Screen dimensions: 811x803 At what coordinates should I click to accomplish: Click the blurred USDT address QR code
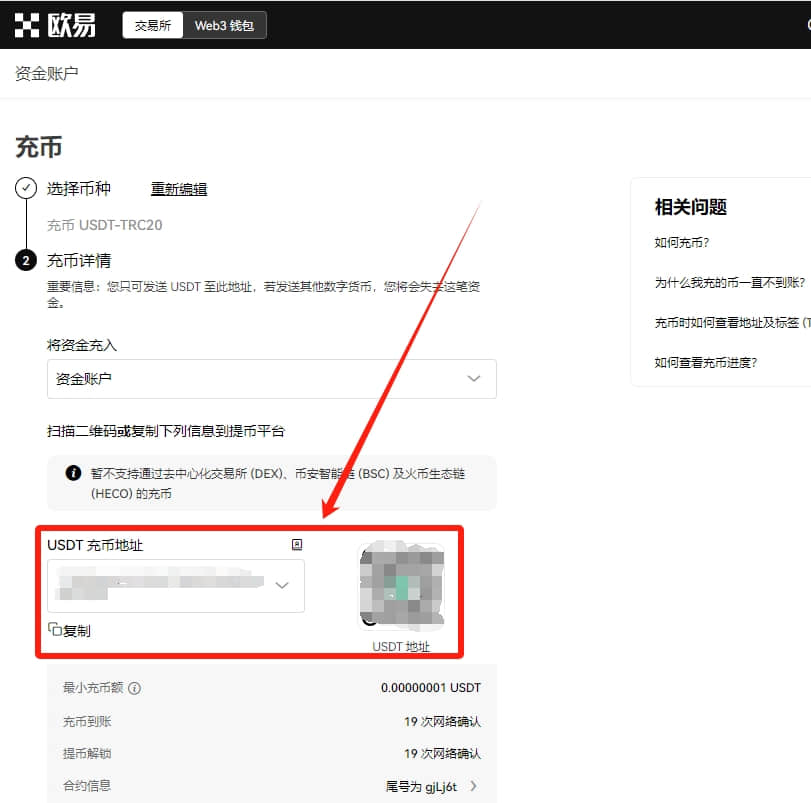402,585
